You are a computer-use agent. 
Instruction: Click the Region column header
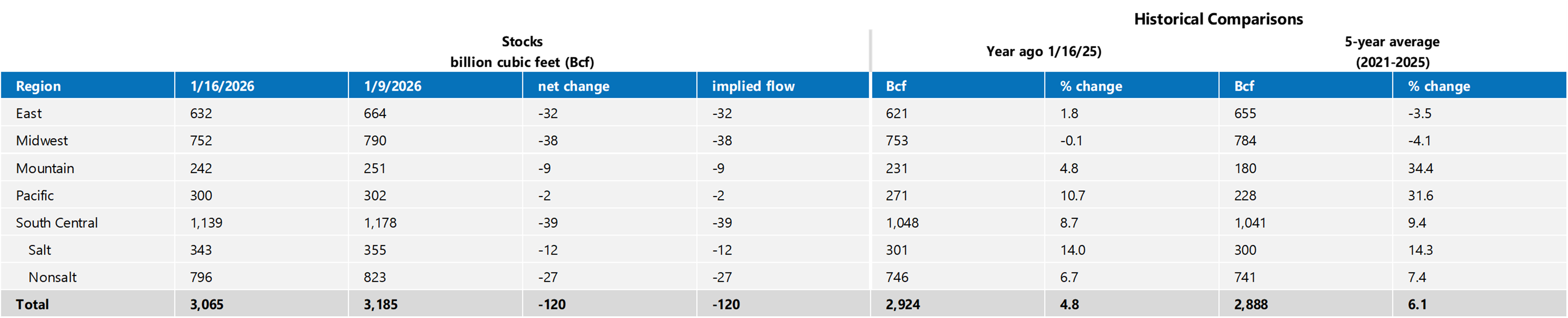click(x=38, y=86)
